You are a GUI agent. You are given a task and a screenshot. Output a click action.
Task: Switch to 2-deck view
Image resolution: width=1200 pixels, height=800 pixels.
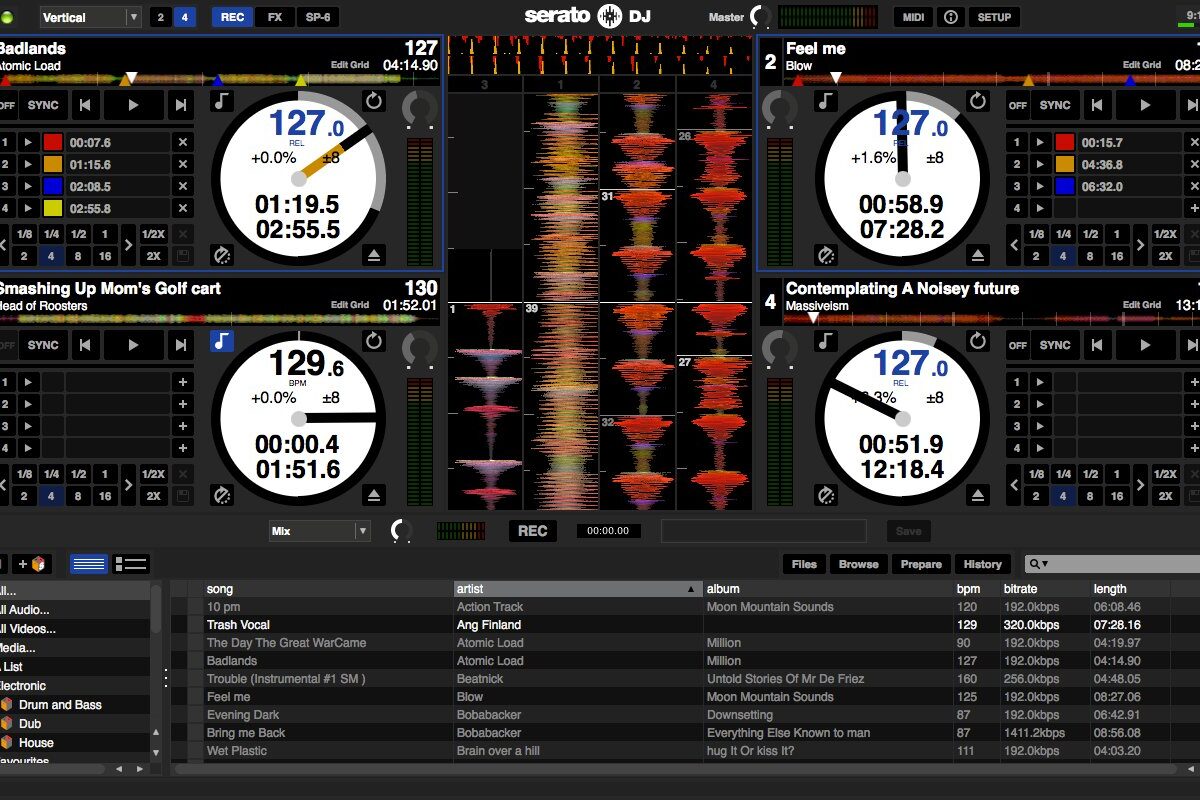click(x=161, y=17)
